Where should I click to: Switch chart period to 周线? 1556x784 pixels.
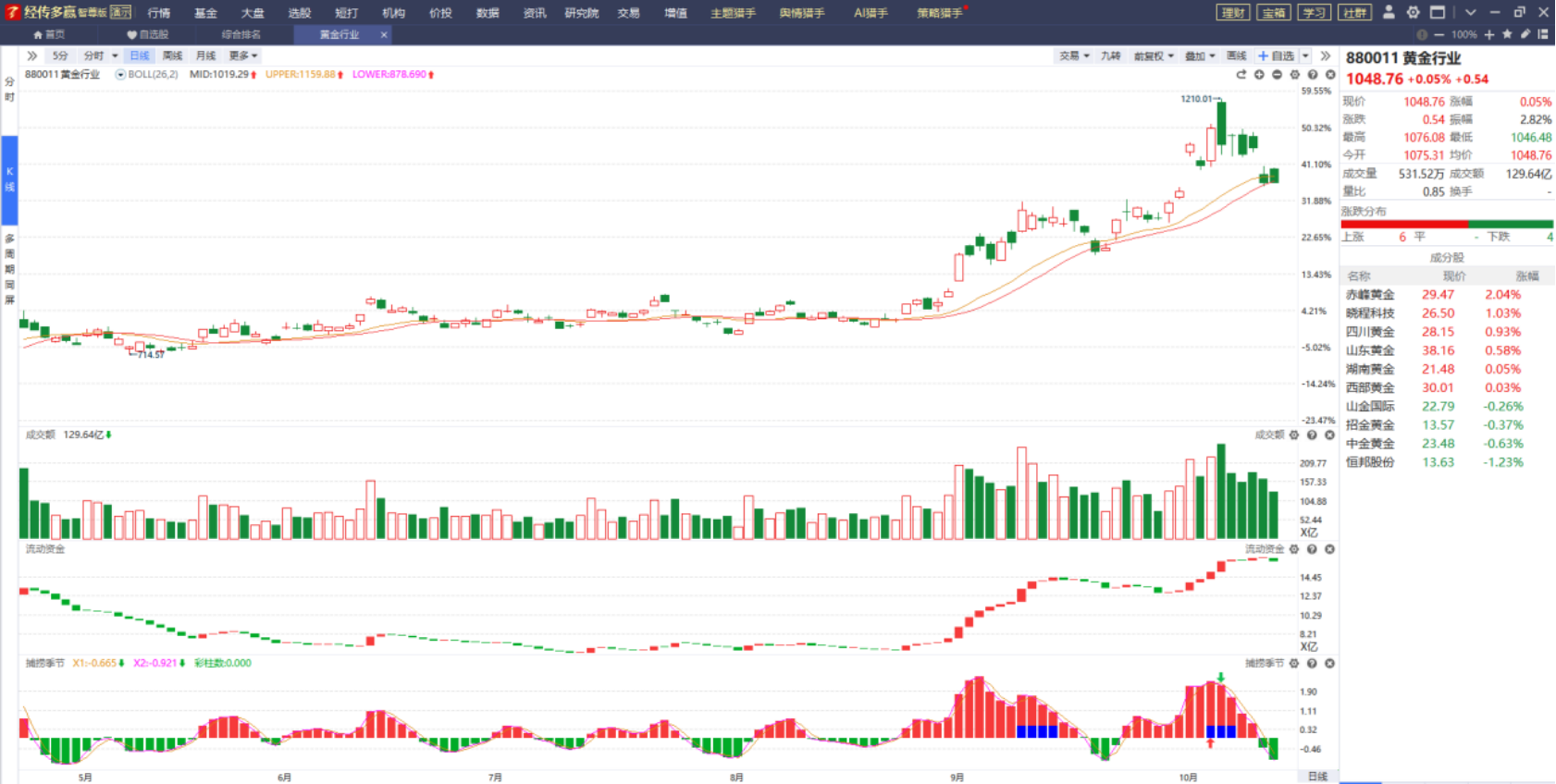pyautogui.click(x=172, y=55)
